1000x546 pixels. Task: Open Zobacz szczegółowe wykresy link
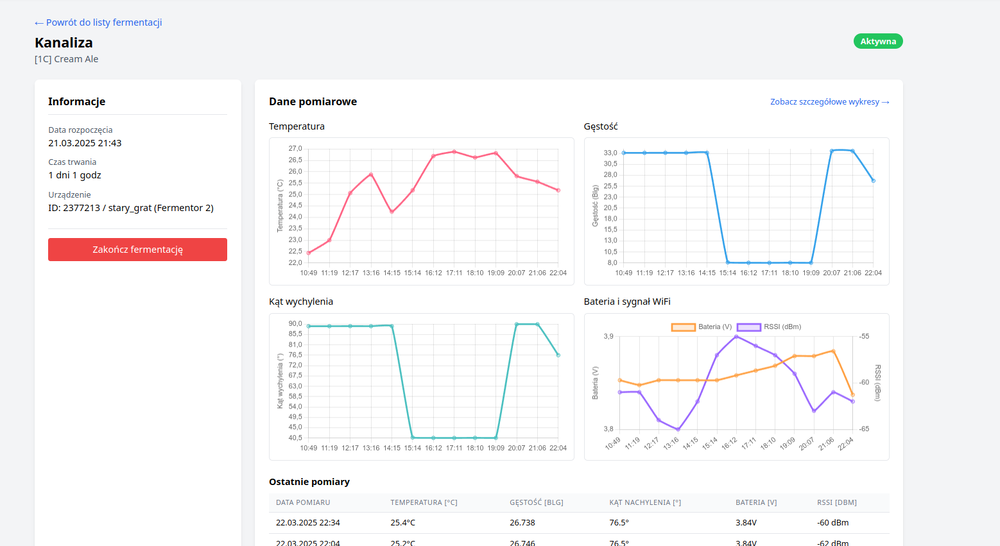tap(829, 102)
